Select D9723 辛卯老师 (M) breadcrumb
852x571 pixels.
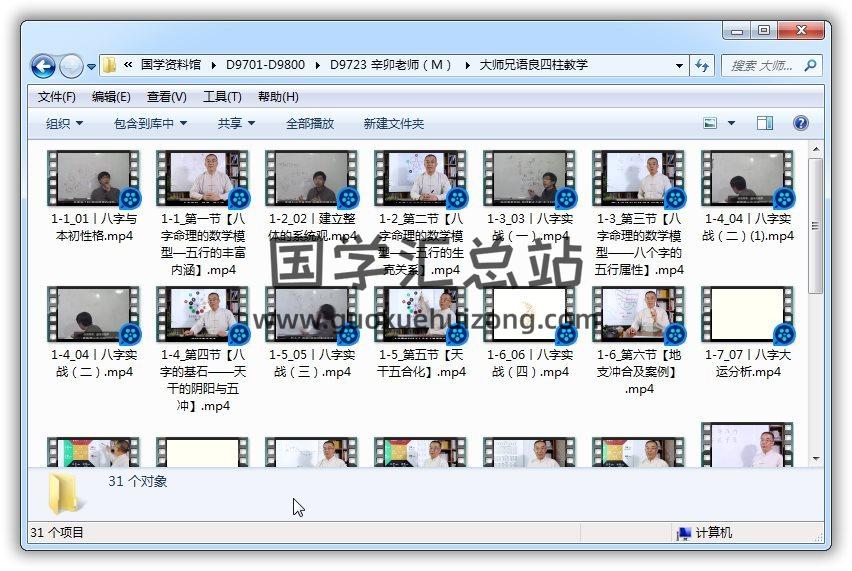(x=391, y=65)
